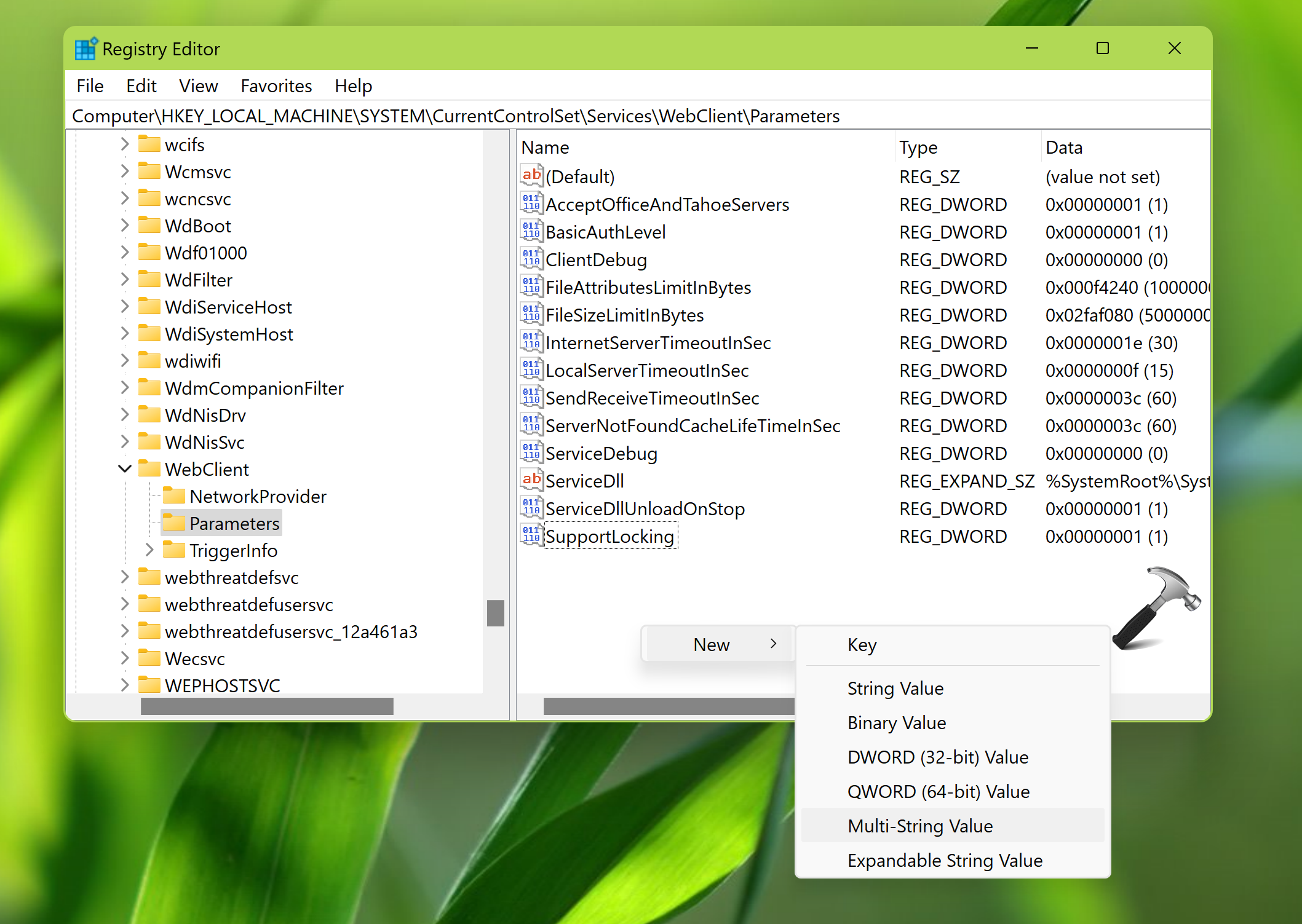The height and width of the screenshot is (924, 1302).
Task: Click the BasicAuthLevel DWORD value icon
Action: (531, 231)
